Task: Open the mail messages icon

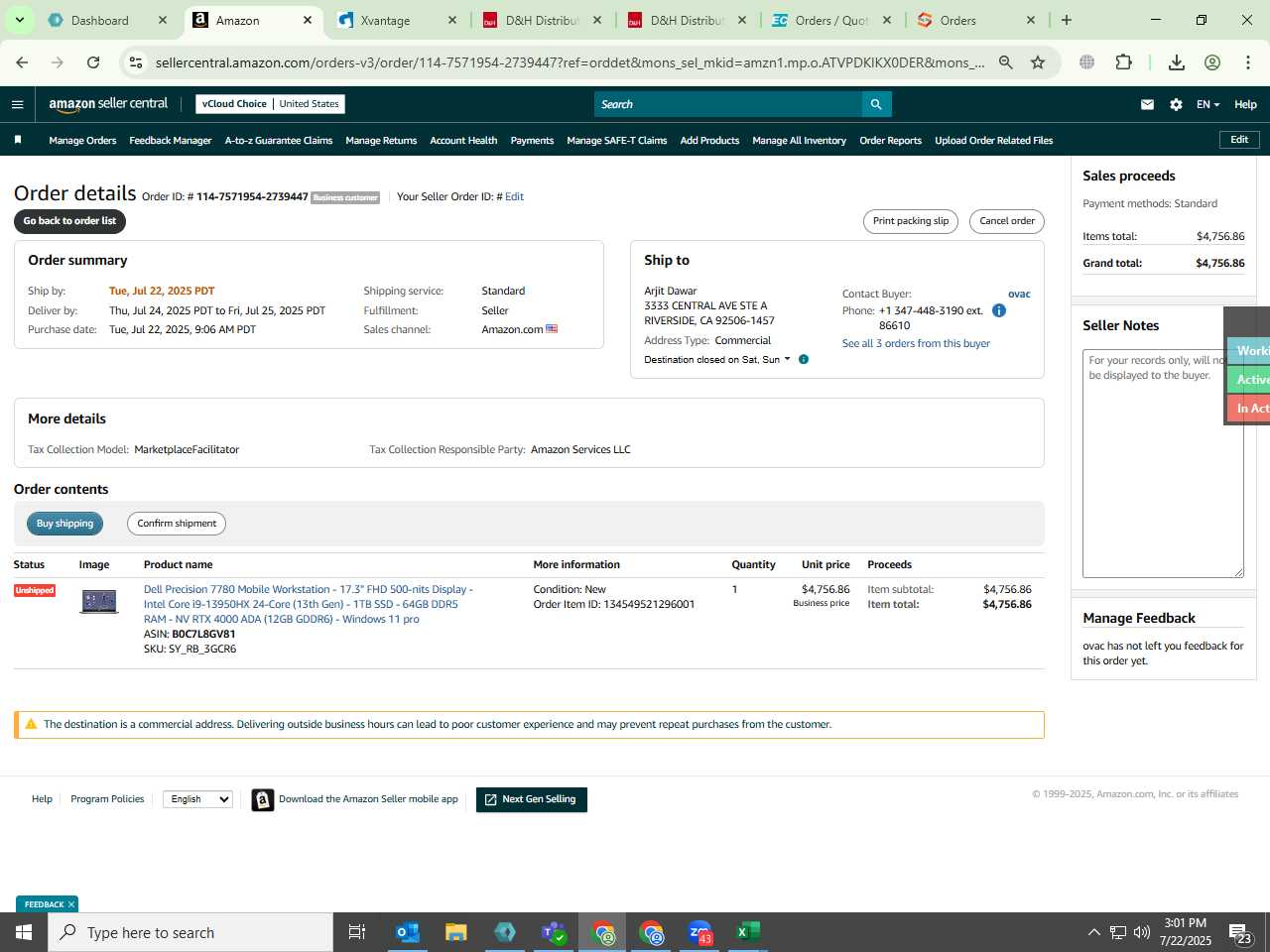Action: point(1147,104)
